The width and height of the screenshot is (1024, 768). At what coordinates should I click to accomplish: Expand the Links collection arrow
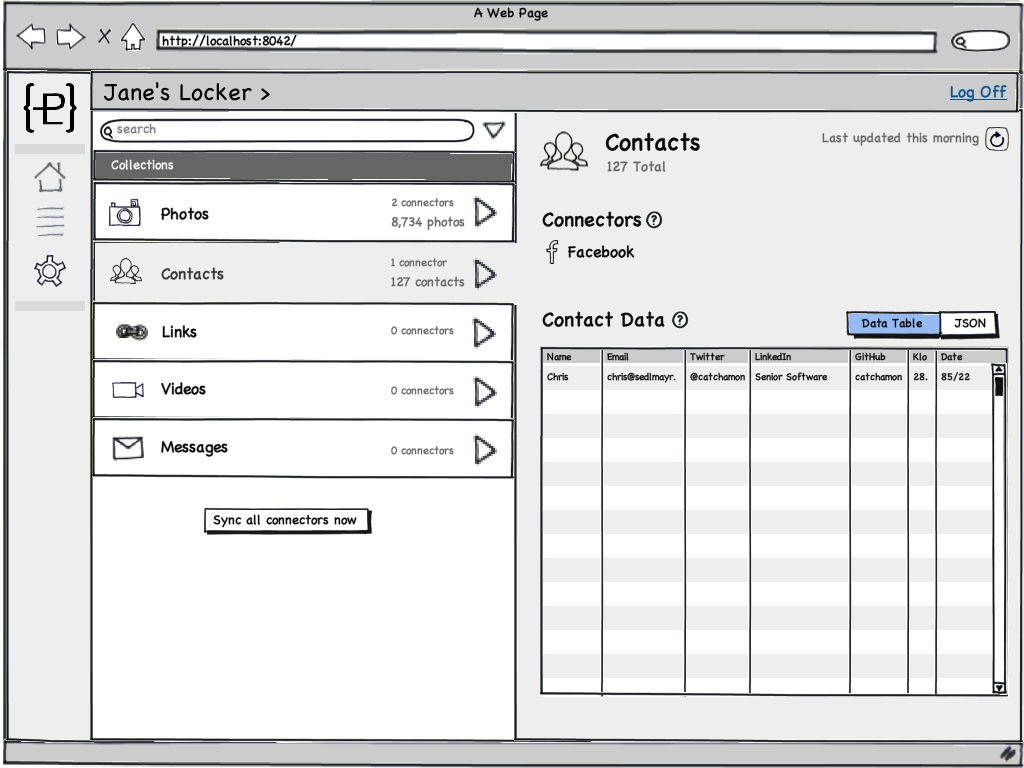pyautogui.click(x=485, y=333)
